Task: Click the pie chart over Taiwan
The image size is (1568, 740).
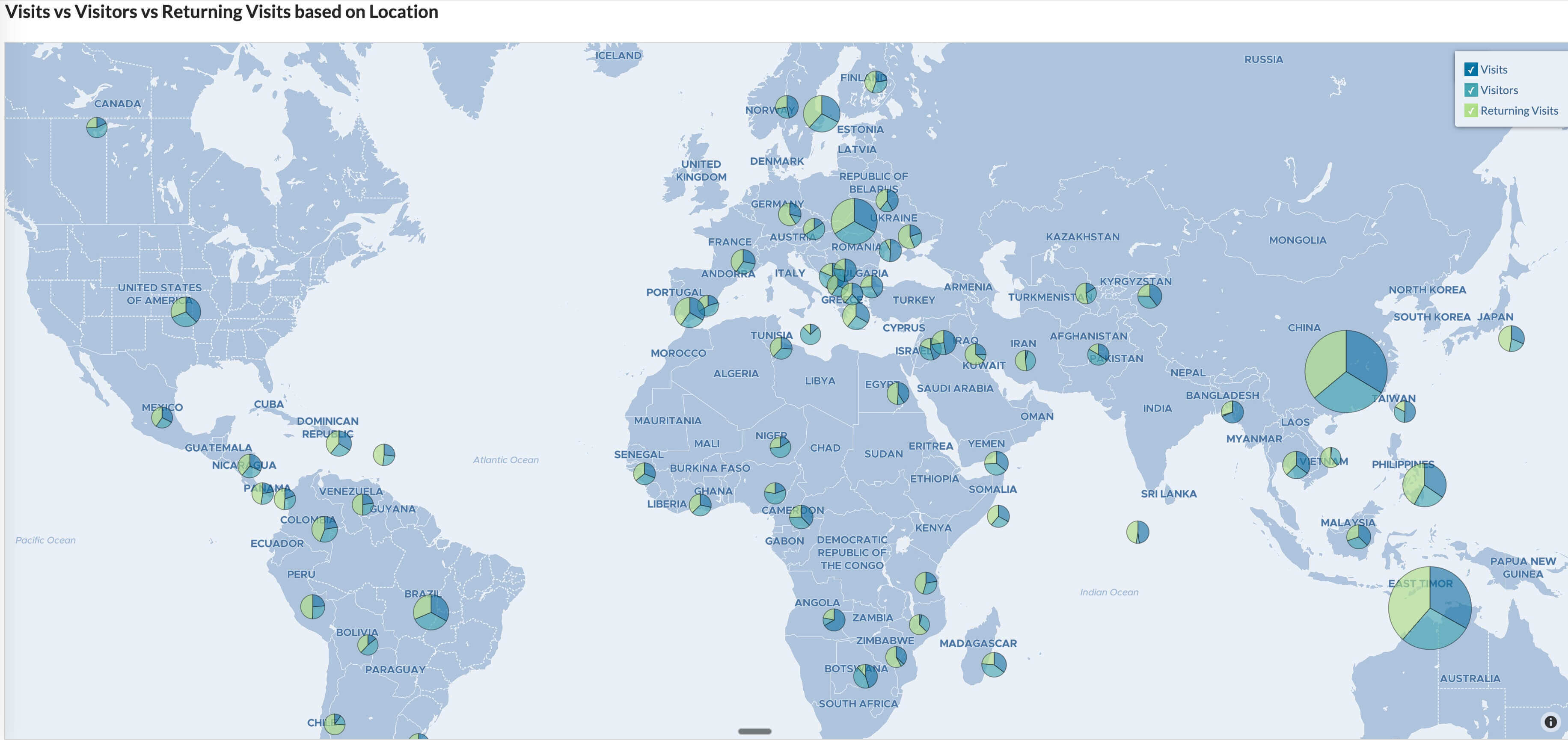Action: pyautogui.click(x=1405, y=411)
